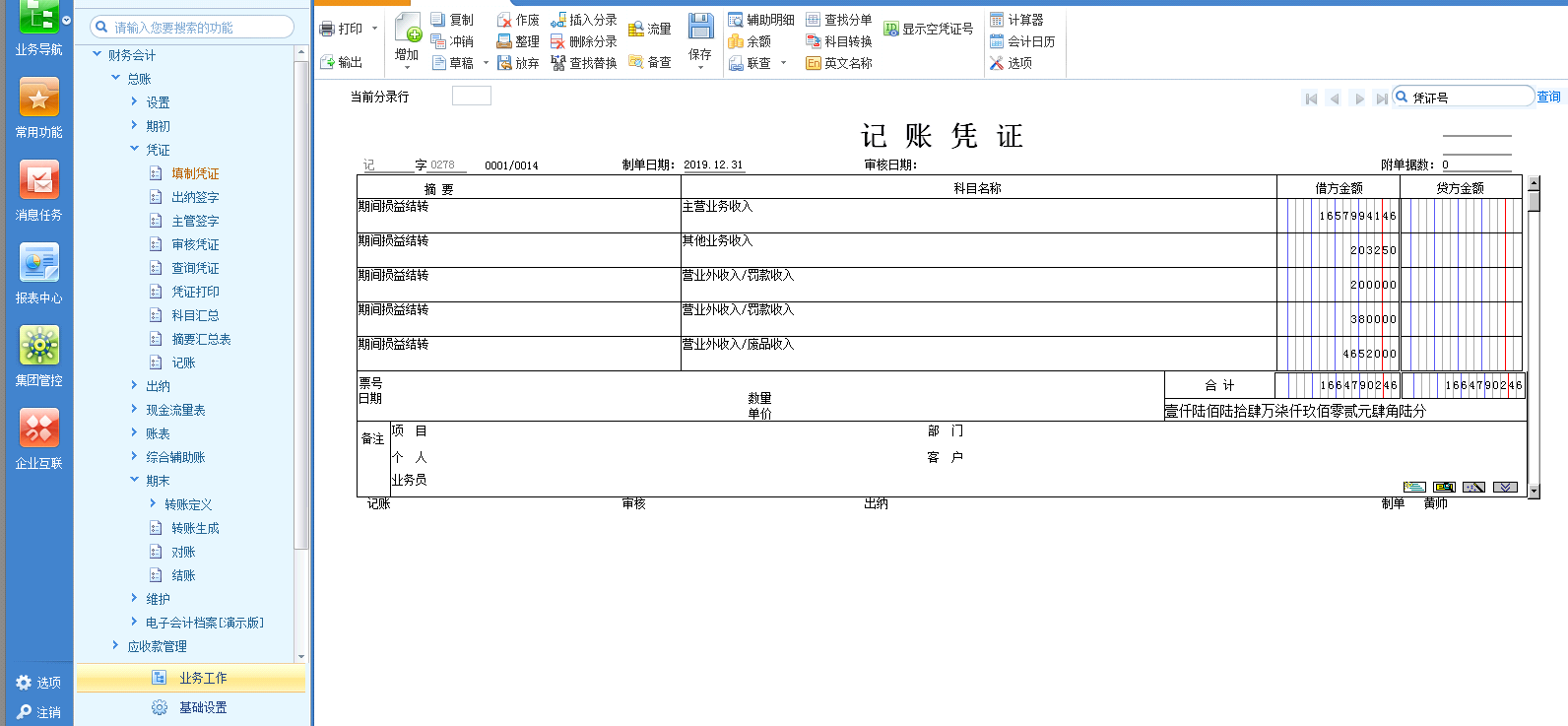Viewport: 1568px width, 726px height.
Task: Select 填制凭证 in the tree
Action: click(x=195, y=173)
